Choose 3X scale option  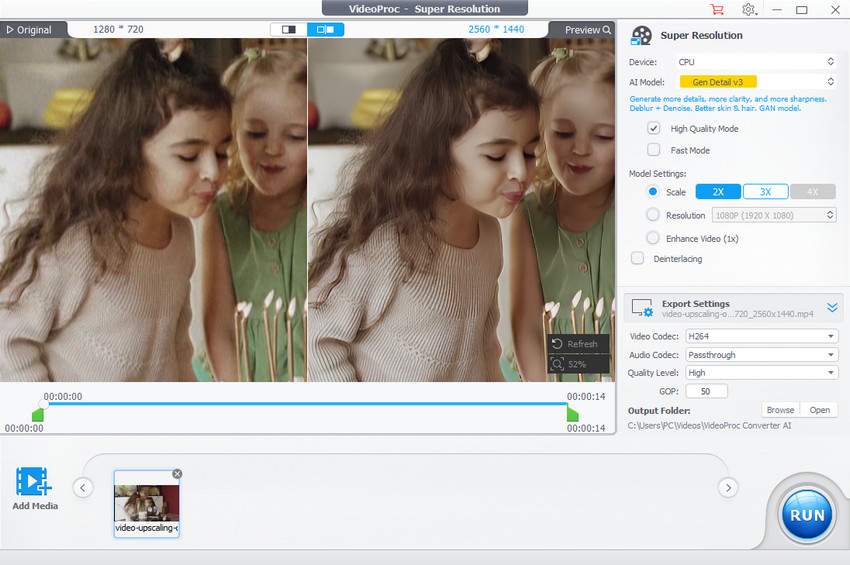coord(765,191)
